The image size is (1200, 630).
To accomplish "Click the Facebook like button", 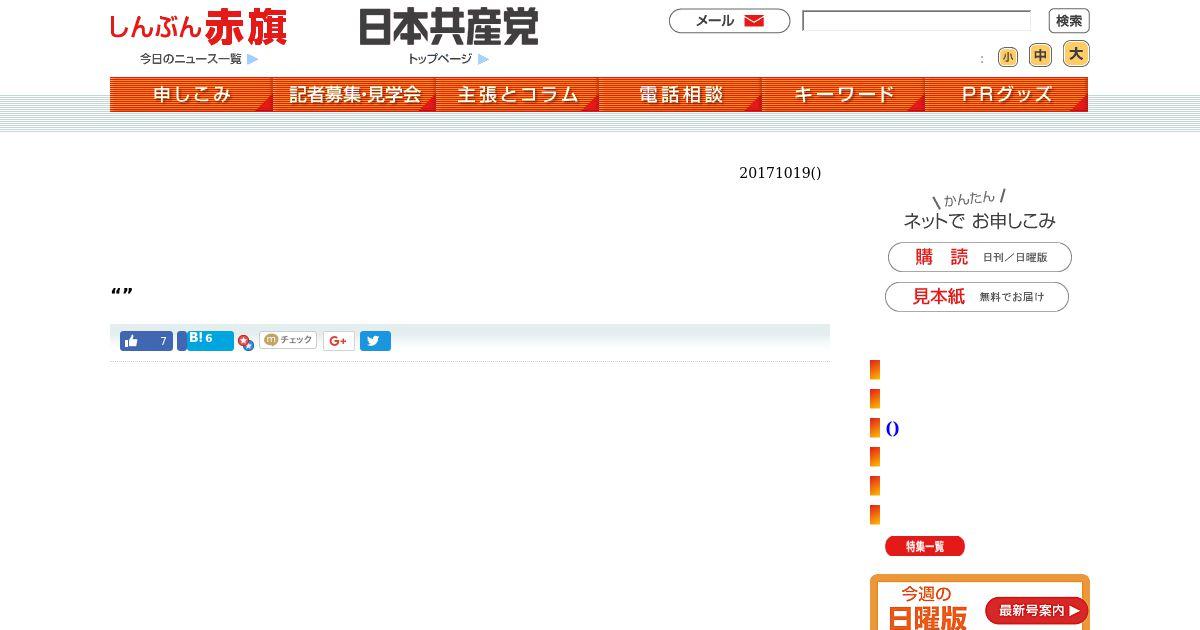I will (146, 341).
